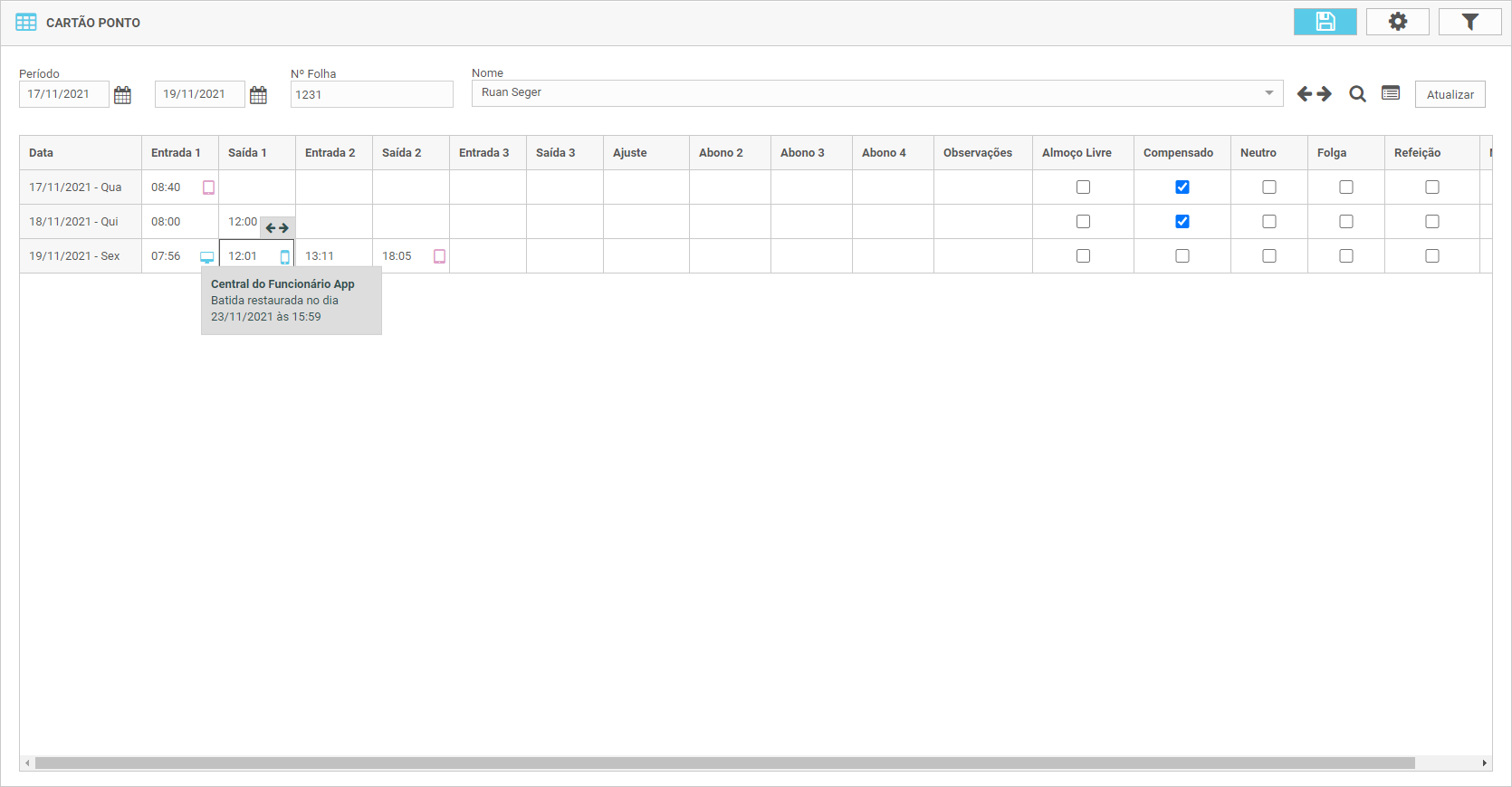The height and width of the screenshot is (787, 1512).
Task: Click the save floppy disk icon
Action: 1325,22
